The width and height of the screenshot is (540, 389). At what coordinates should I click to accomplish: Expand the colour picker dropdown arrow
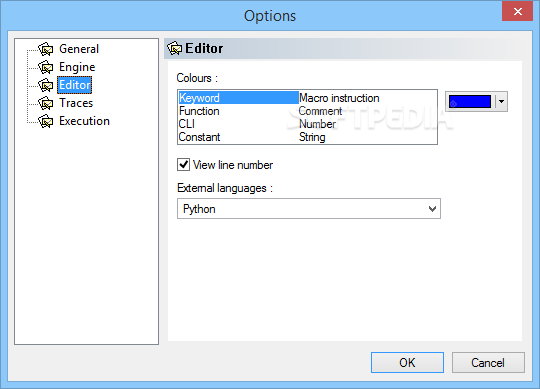[501, 102]
